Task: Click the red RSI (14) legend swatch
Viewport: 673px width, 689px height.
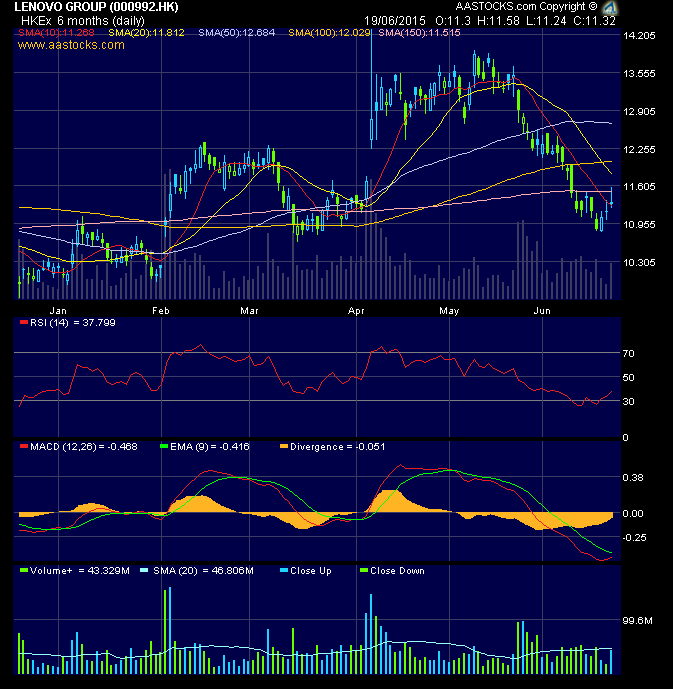Action: [x=24, y=323]
